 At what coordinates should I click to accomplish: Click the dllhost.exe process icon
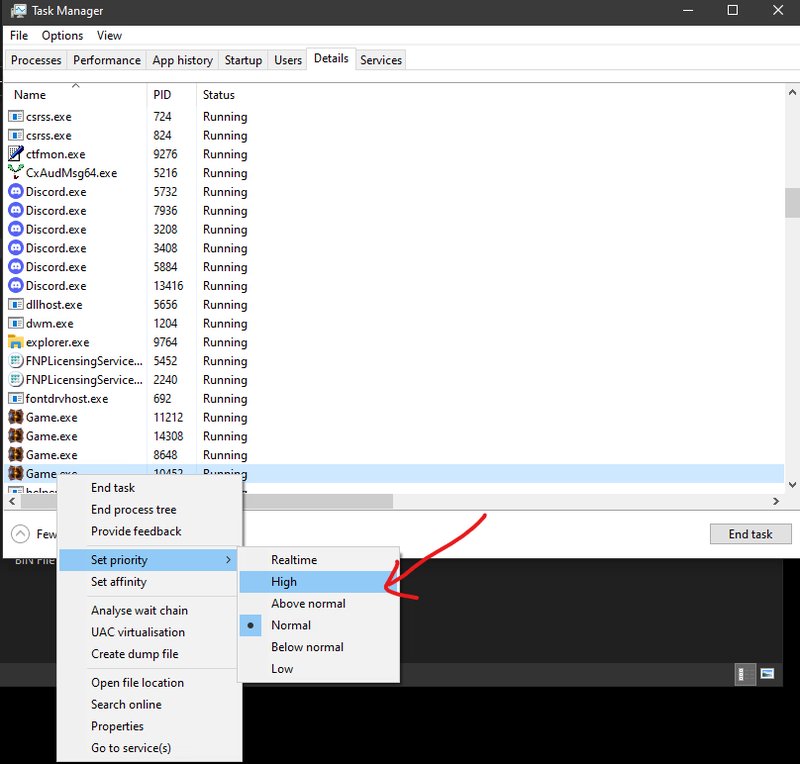[16, 305]
